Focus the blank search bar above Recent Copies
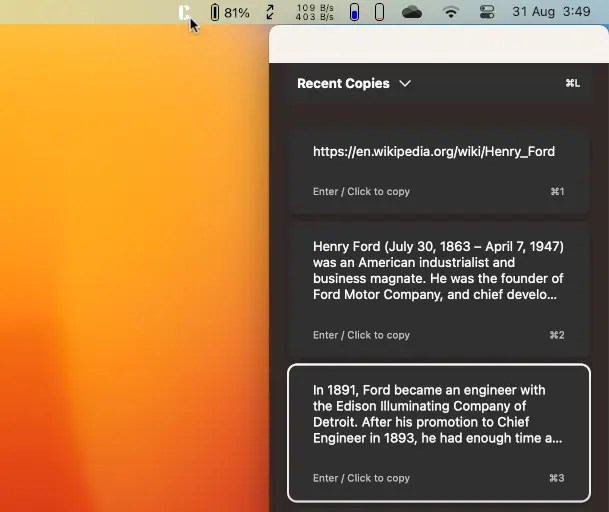This screenshot has width=609, height=512. pos(439,44)
